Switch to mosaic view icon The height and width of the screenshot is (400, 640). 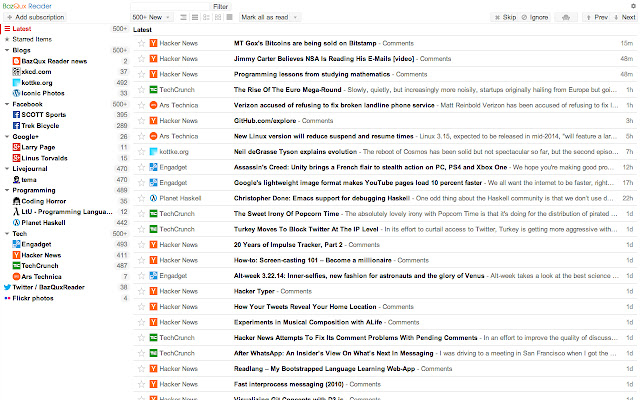click(218, 17)
